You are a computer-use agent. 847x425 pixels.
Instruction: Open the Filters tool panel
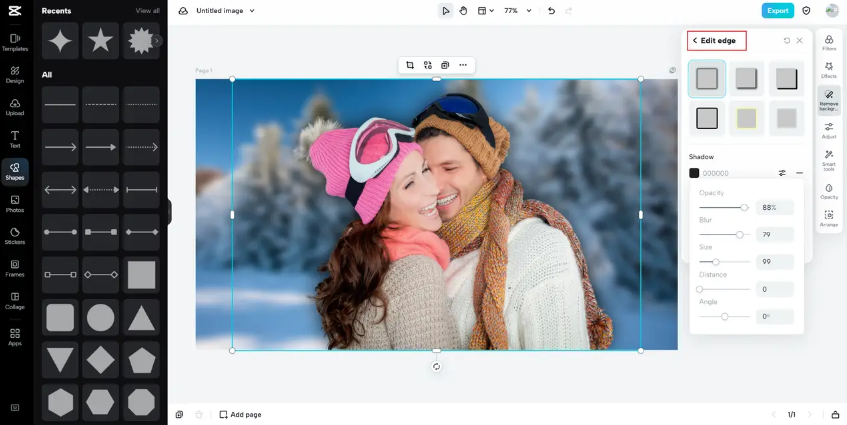pyautogui.click(x=829, y=43)
